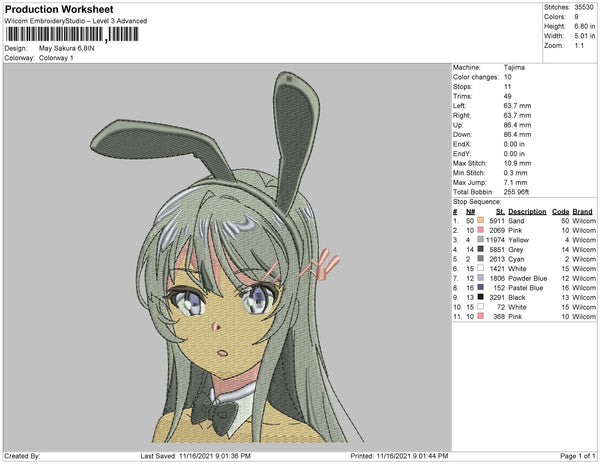Screen dimensions: 600x464
Task: Select the Grey thread swatch in row 4
Action: (481, 249)
